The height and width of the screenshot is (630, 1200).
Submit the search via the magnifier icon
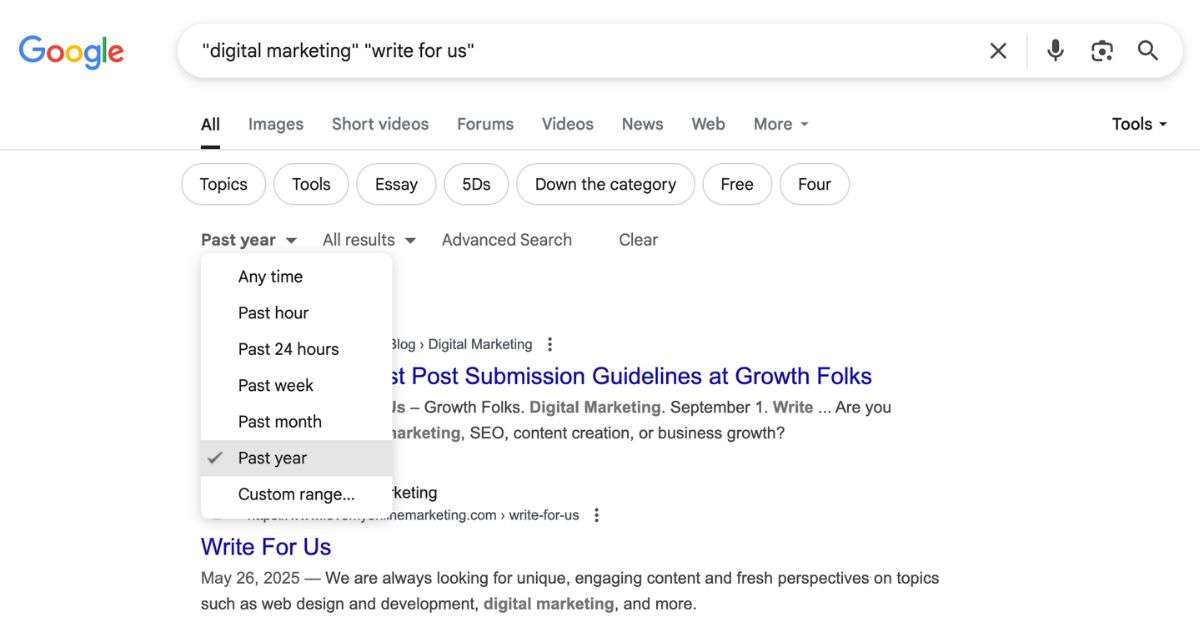point(1148,50)
